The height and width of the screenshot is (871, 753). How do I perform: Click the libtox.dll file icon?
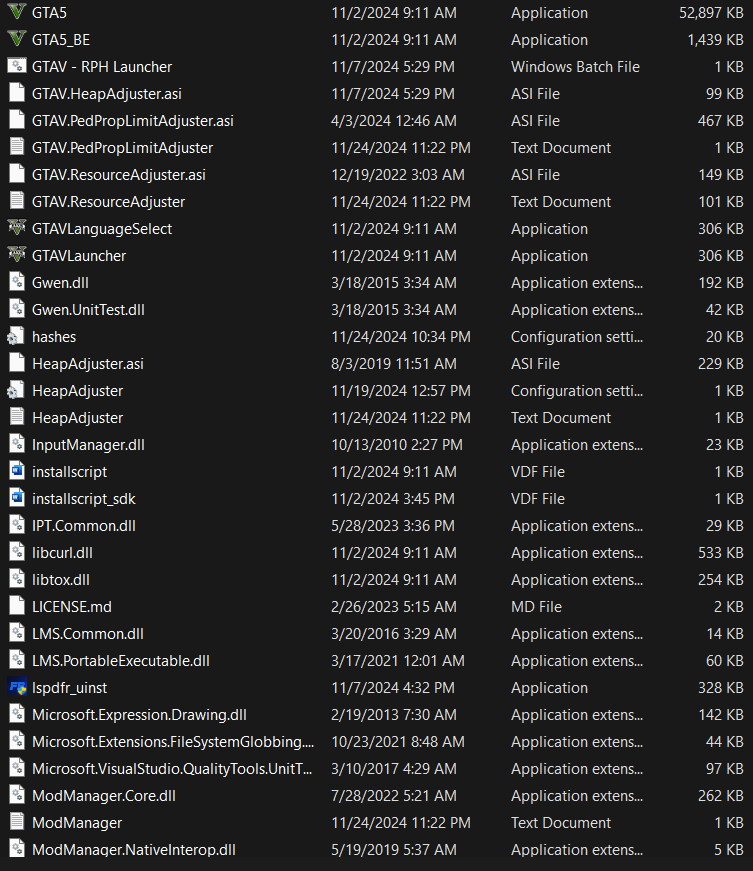(x=17, y=579)
